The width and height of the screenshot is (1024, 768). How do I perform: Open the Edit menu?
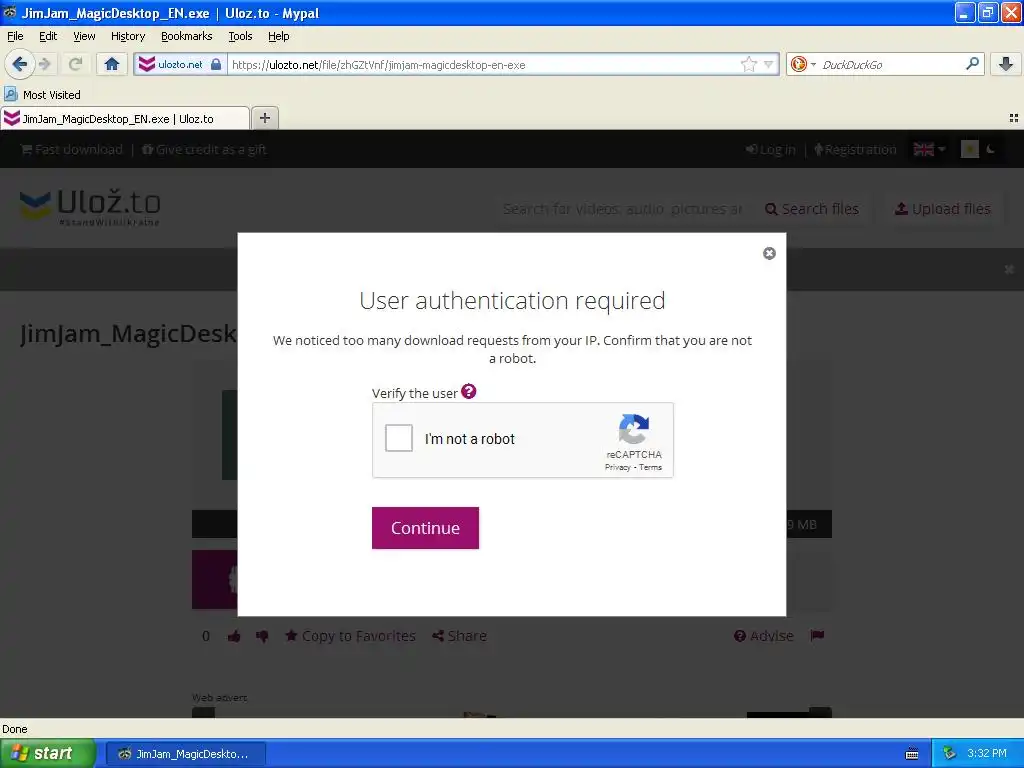[x=48, y=36]
